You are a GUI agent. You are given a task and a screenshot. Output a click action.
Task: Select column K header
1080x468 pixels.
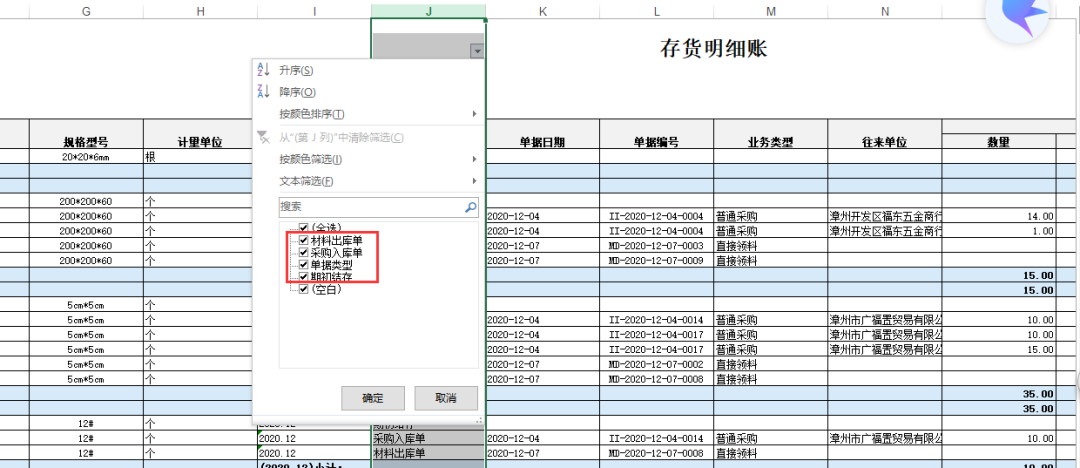point(542,11)
